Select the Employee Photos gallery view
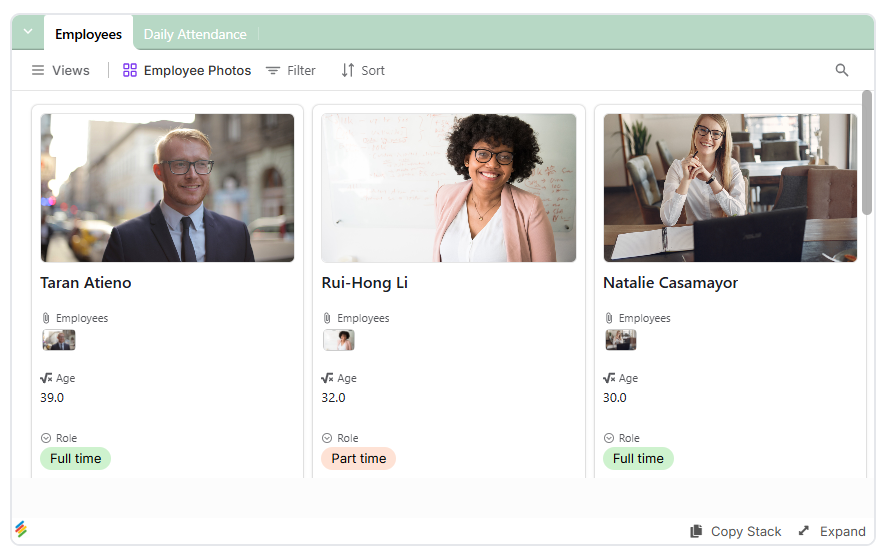The image size is (895, 558). 187,70
